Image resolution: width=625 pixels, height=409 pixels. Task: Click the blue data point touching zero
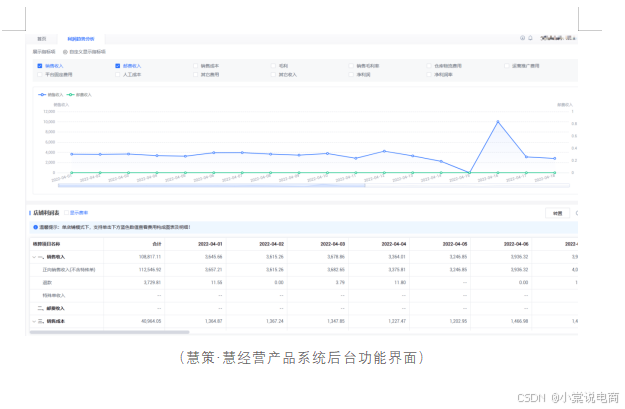pos(470,172)
